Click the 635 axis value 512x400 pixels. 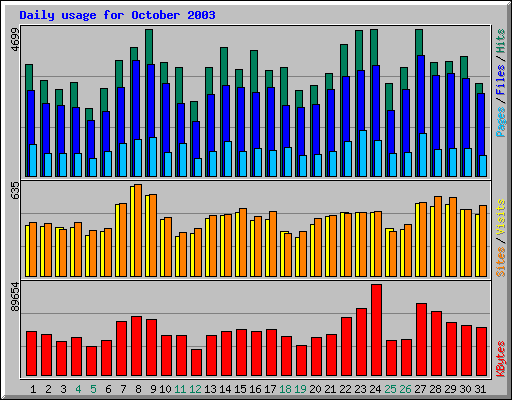15,191
